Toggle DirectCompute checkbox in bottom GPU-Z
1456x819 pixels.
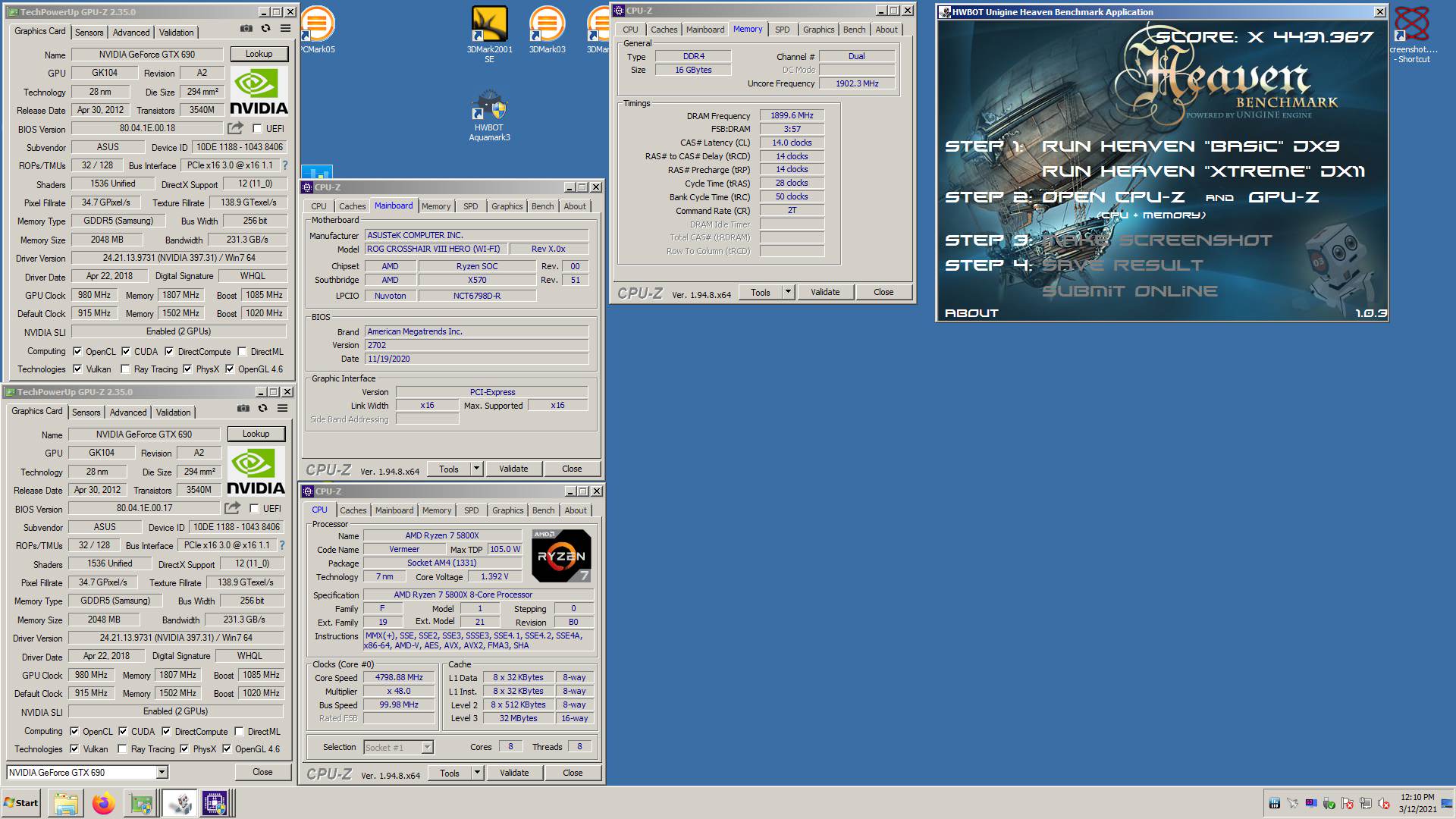(166, 732)
